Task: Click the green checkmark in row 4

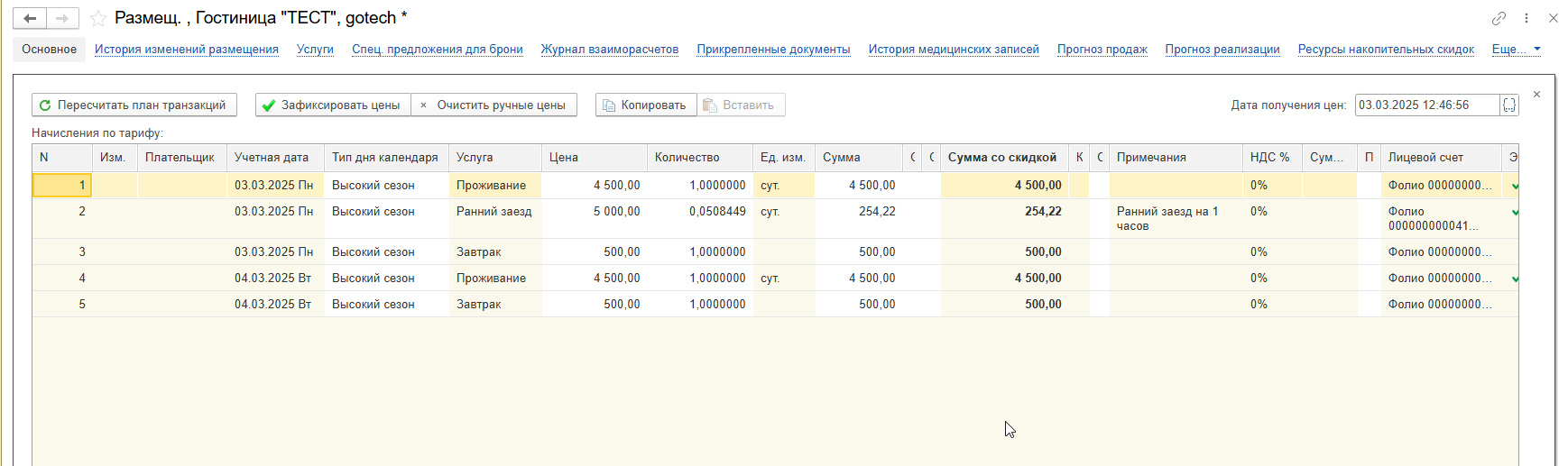Action: pos(1515,279)
